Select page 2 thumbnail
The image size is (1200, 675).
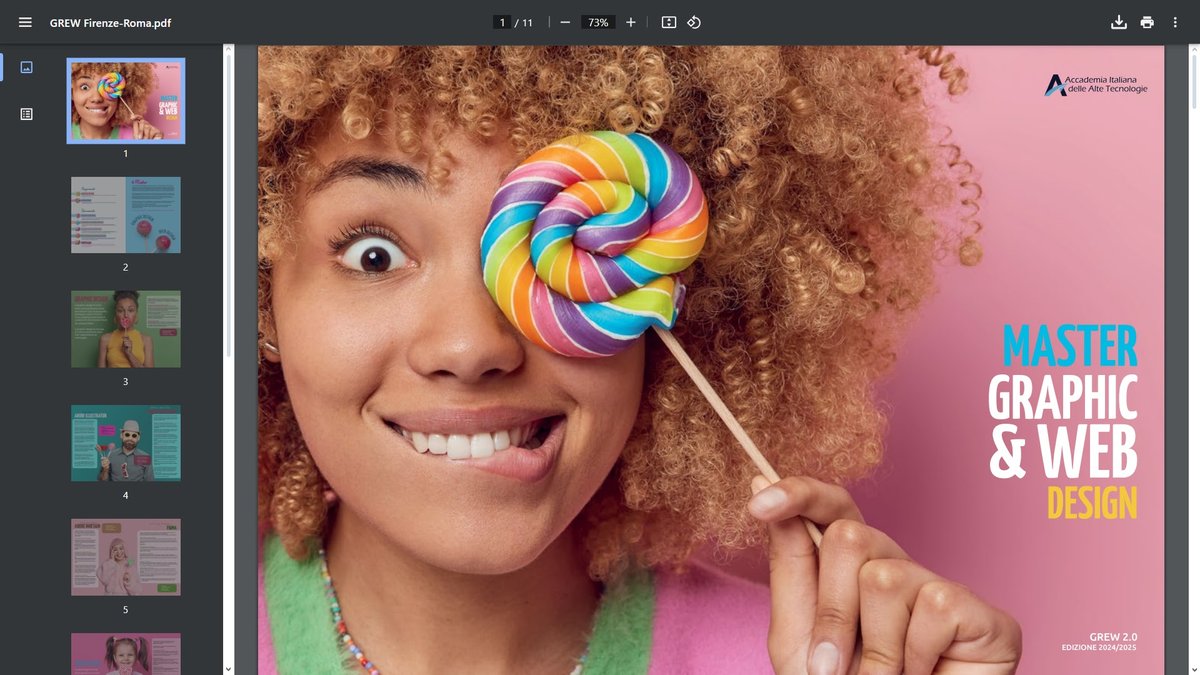[126, 215]
